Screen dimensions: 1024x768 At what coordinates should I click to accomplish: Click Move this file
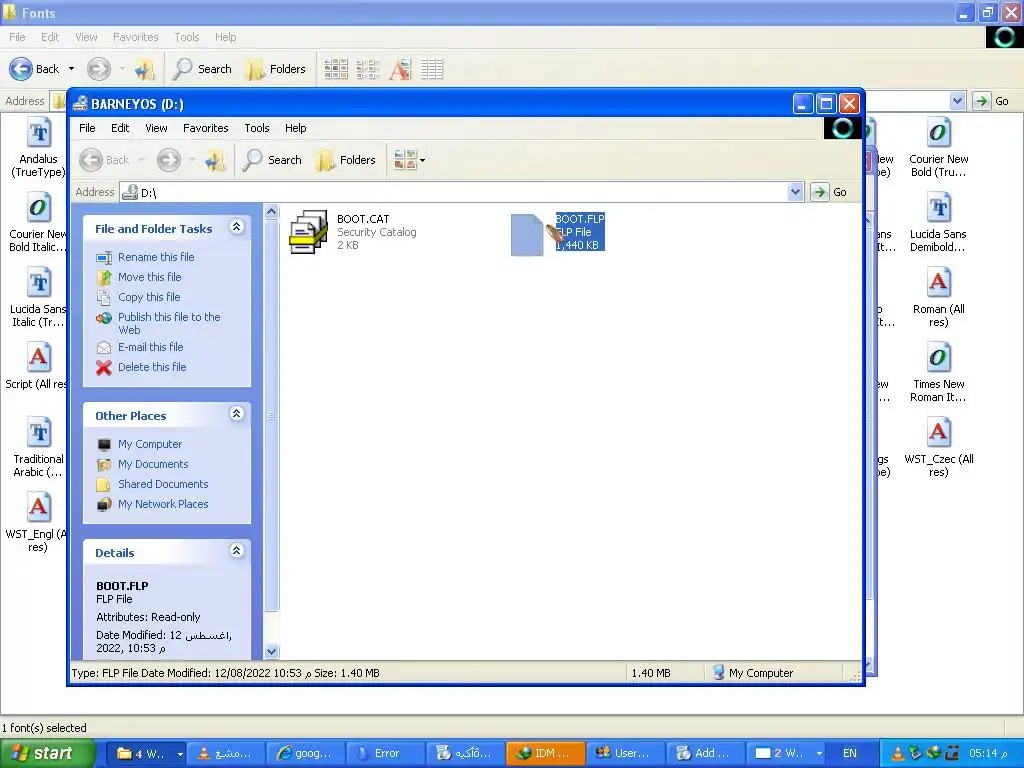tap(150, 277)
